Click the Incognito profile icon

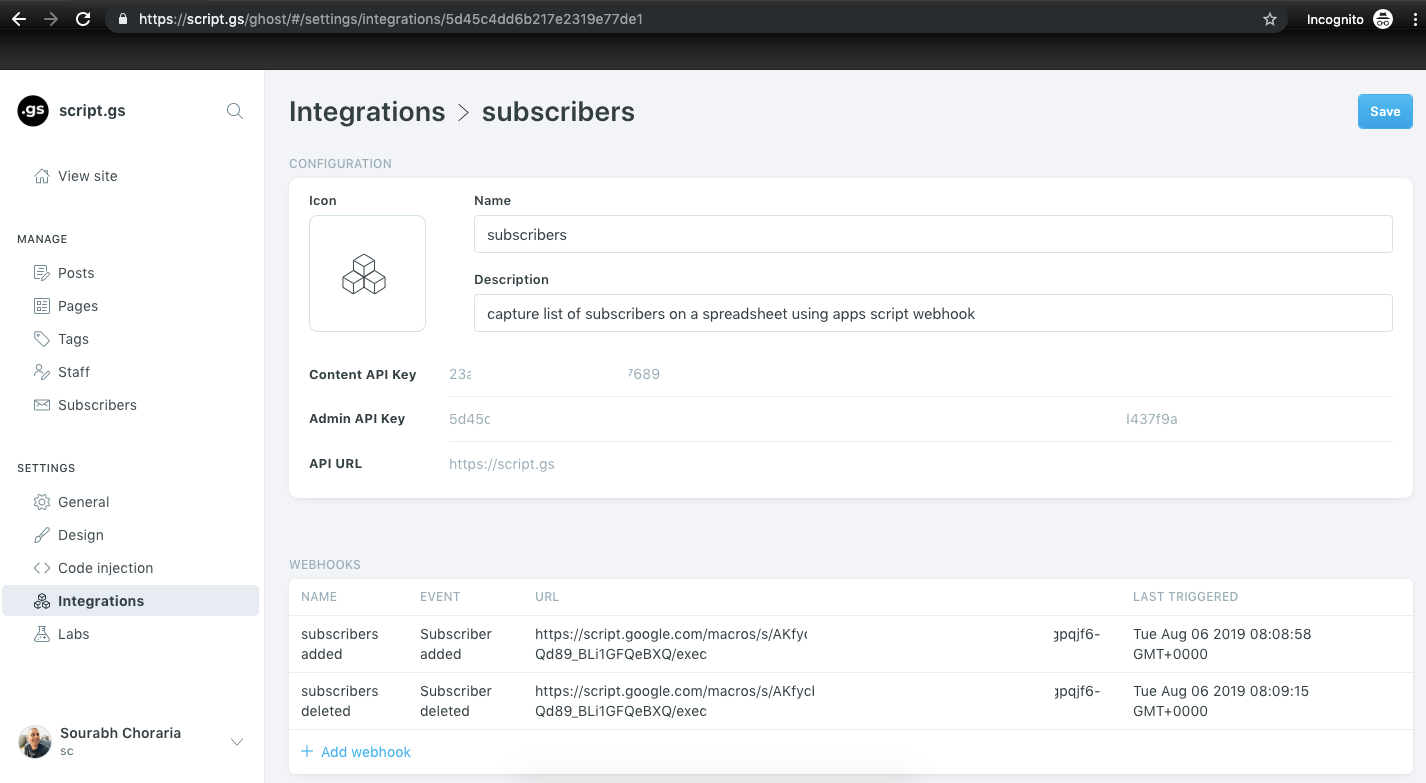(x=1383, y=19)
